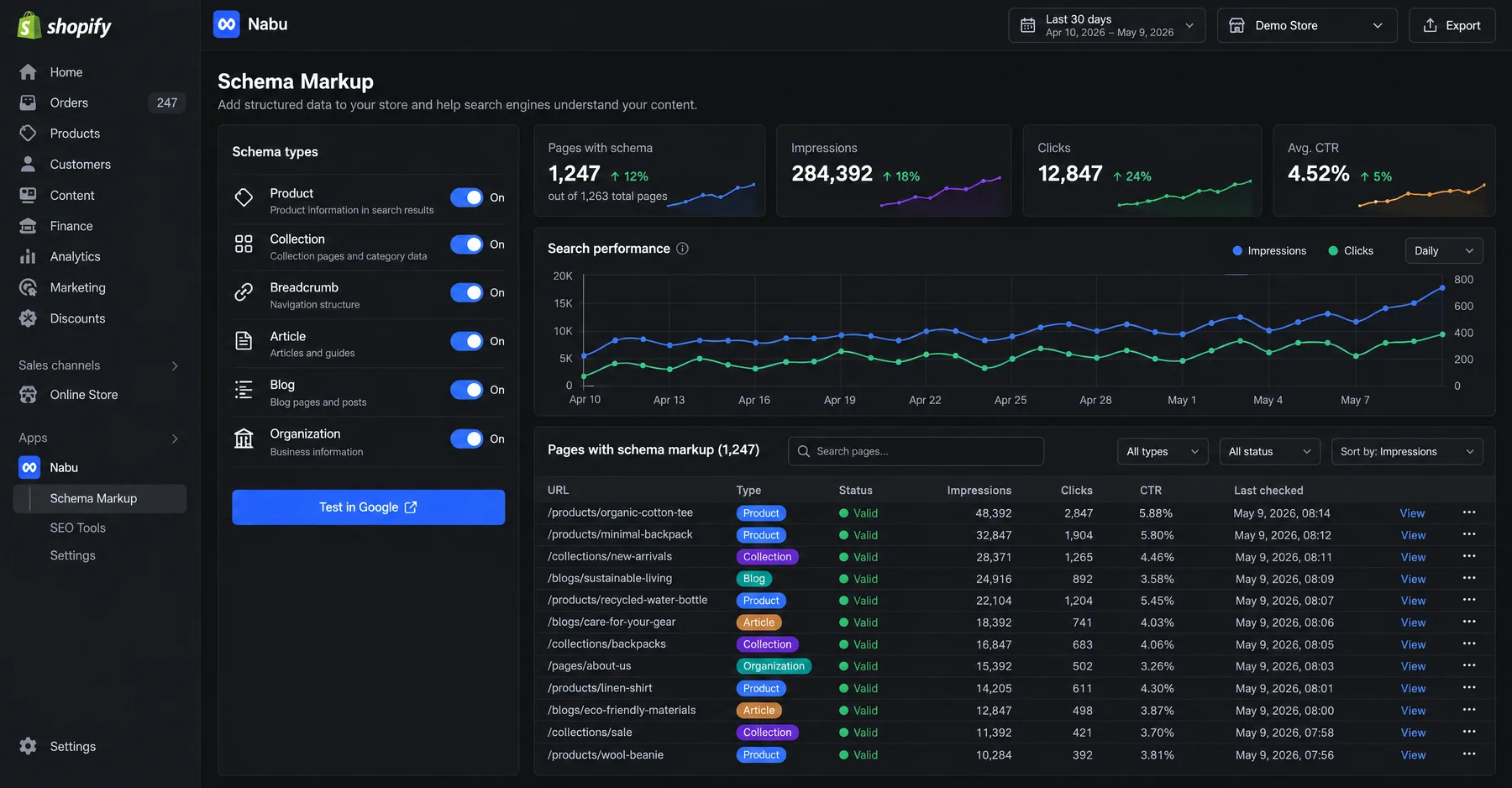The height and width of the screenshot is (788, 1512).
Task: Open row menu for /pages/about-us
Action: [x=1469, y=665]
